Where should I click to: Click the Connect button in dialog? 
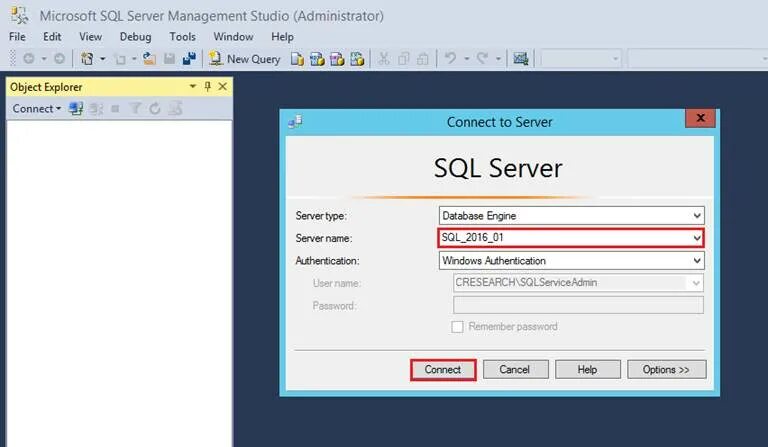[x=443, y=370]
